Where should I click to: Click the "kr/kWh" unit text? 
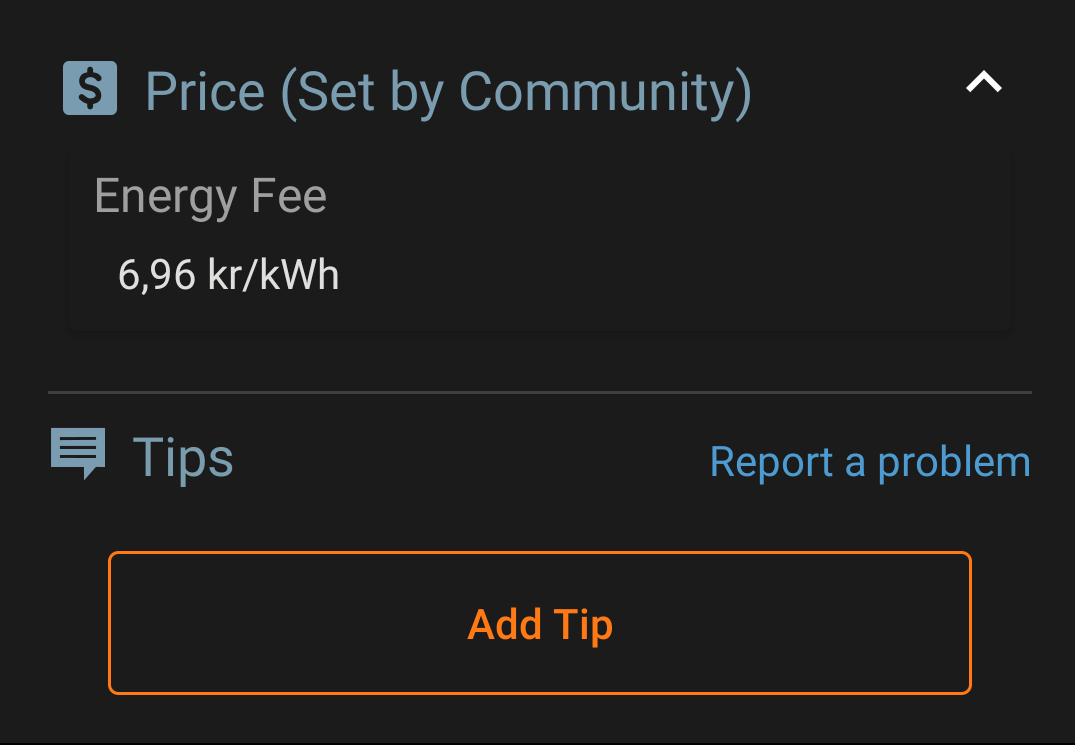tap(274, 274)
